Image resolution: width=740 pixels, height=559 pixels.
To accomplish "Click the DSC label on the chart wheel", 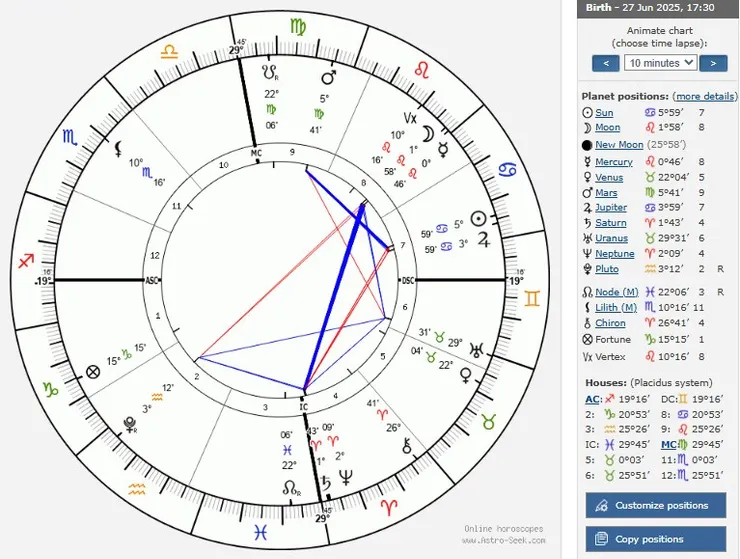I will 408,280.
